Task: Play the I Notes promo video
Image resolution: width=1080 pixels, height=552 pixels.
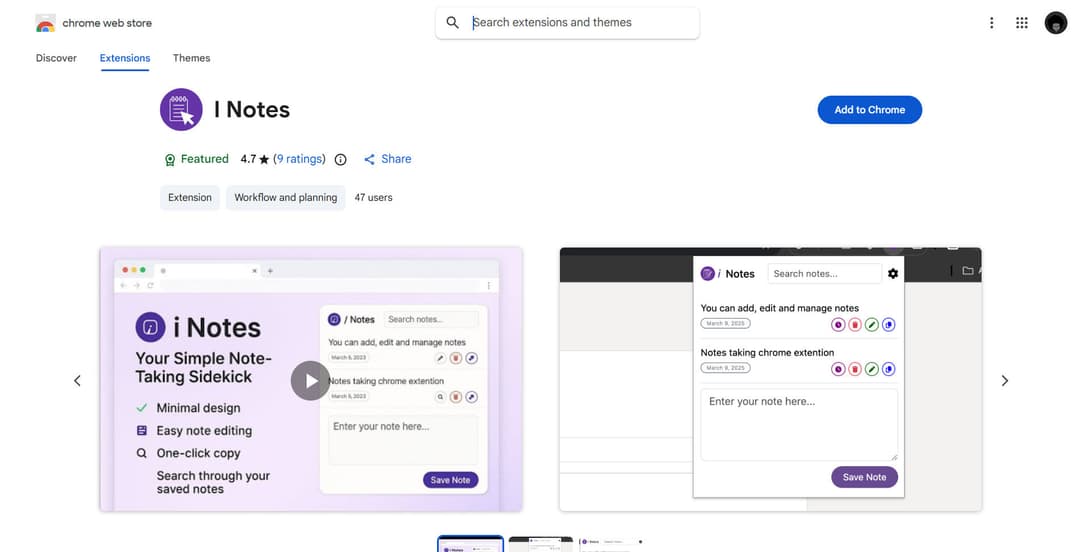Action: click(311, 380)
